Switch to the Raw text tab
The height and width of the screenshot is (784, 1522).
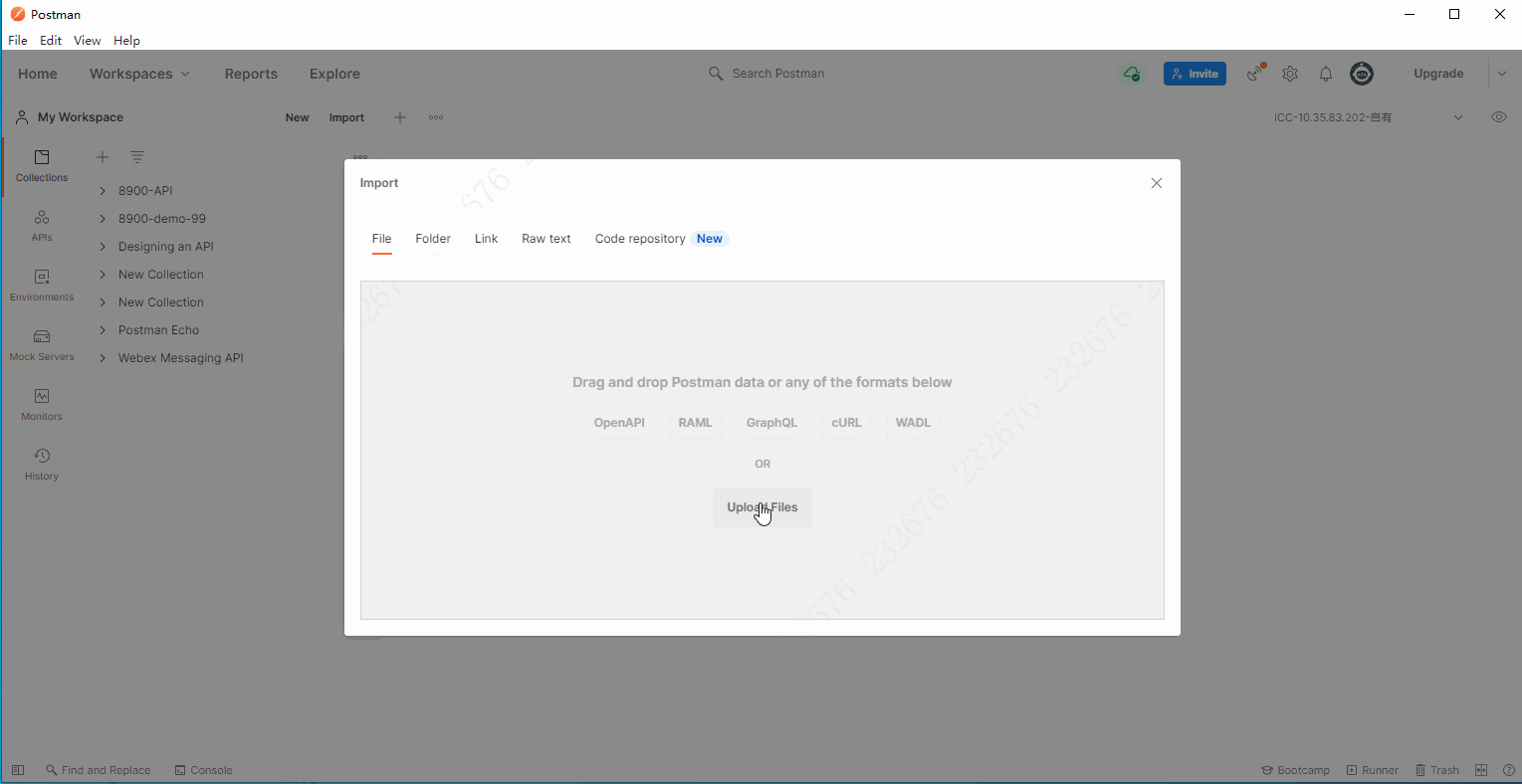click(545, 239)
